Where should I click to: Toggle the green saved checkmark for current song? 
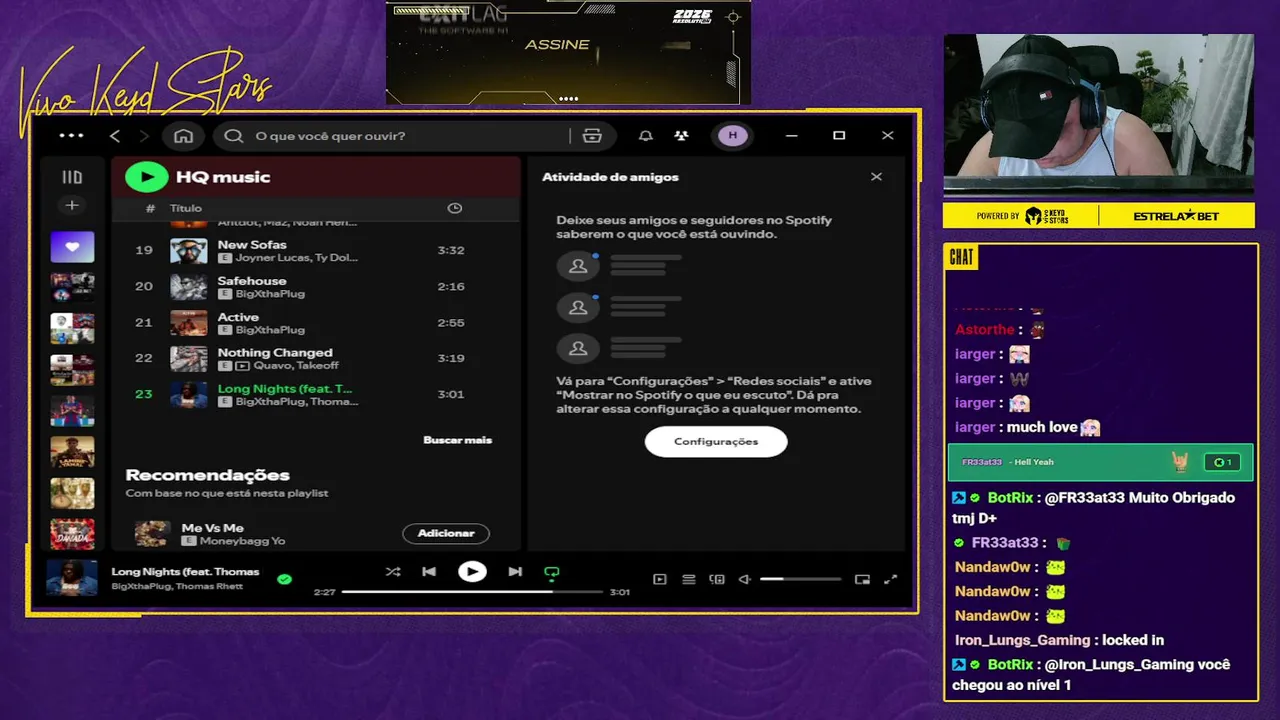tap(284, 579)
